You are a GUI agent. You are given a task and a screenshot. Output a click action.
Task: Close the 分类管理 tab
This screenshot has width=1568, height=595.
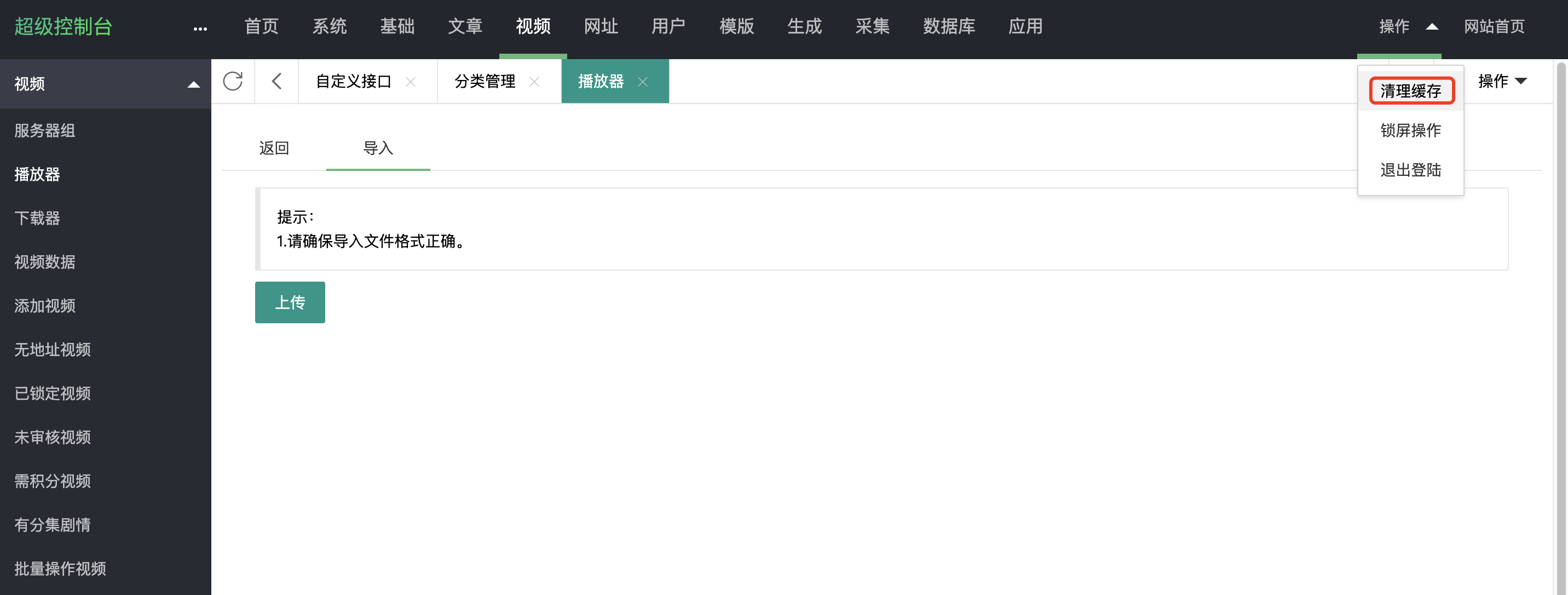[534, 82]
